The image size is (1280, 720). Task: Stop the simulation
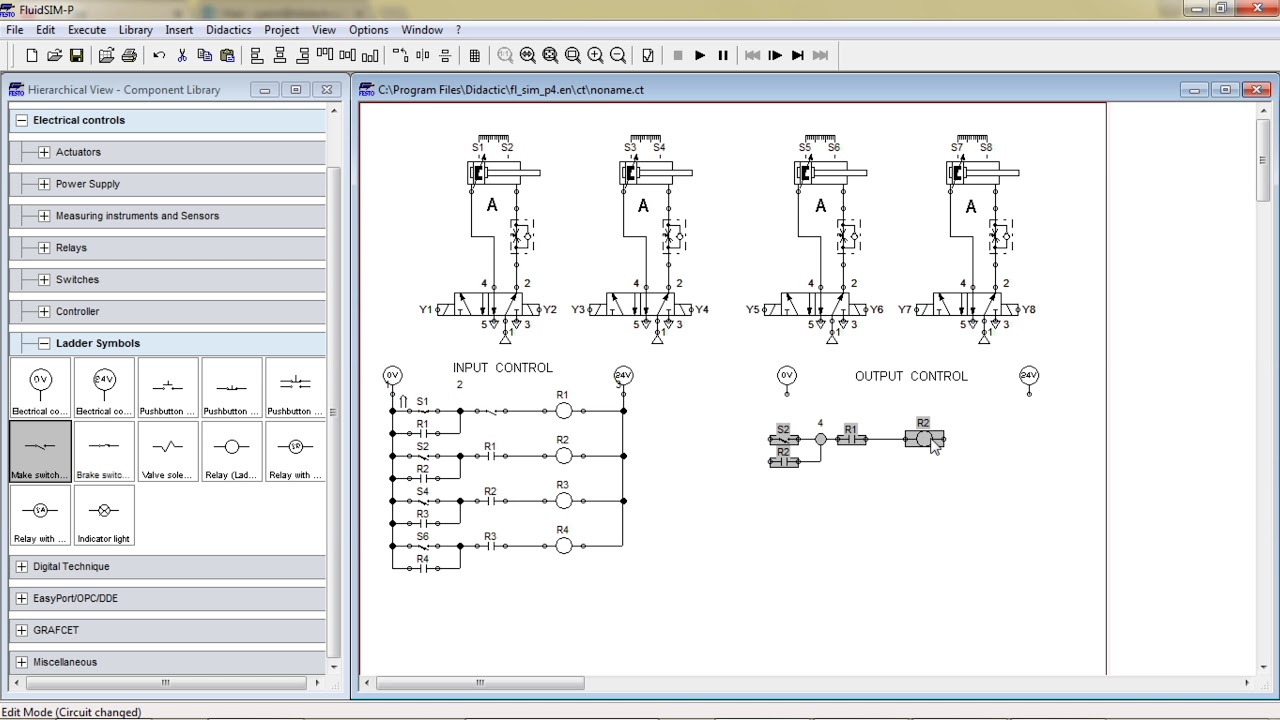click(x=678, y=56)
